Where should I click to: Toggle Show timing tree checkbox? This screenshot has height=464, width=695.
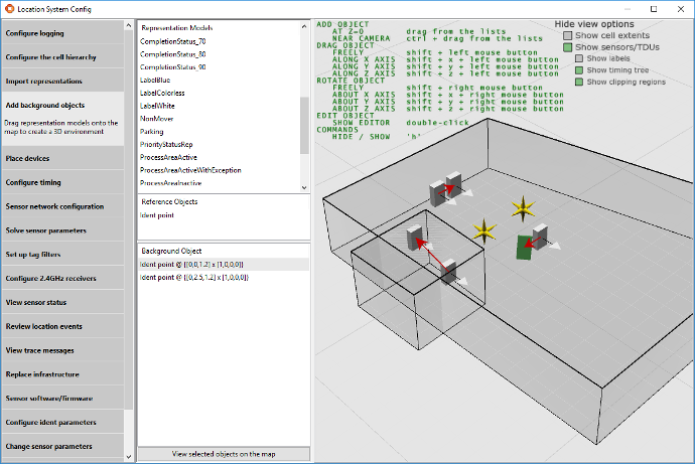pos(579,70)
